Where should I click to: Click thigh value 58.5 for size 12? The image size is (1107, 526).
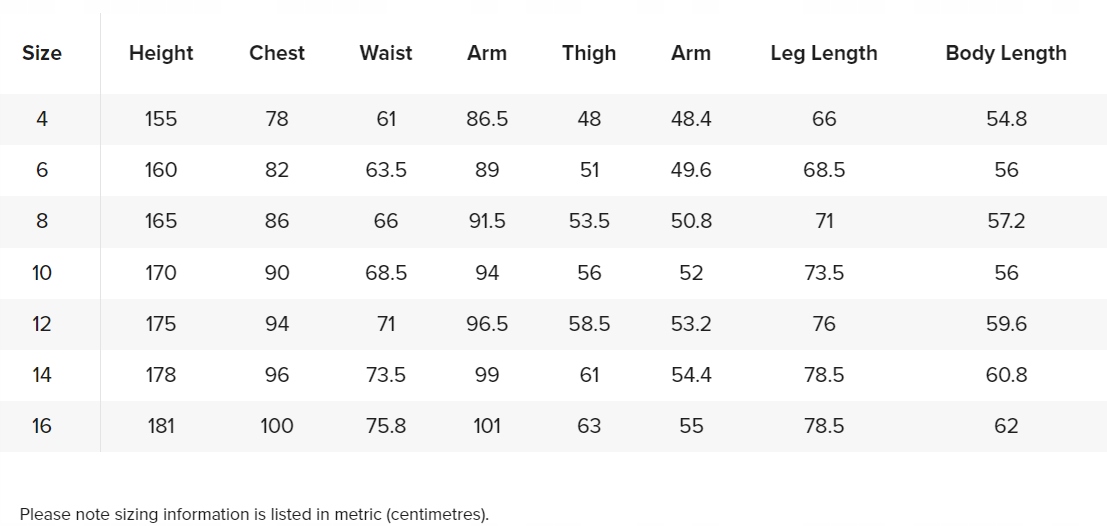pyautogui.click(x=589, y=324)
